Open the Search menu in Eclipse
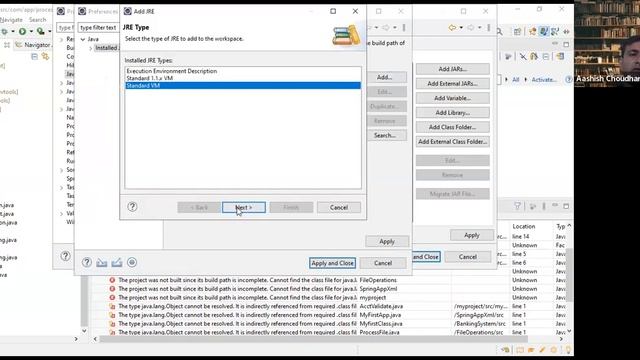This screenshot has height=360, width=640. point(38,20)
